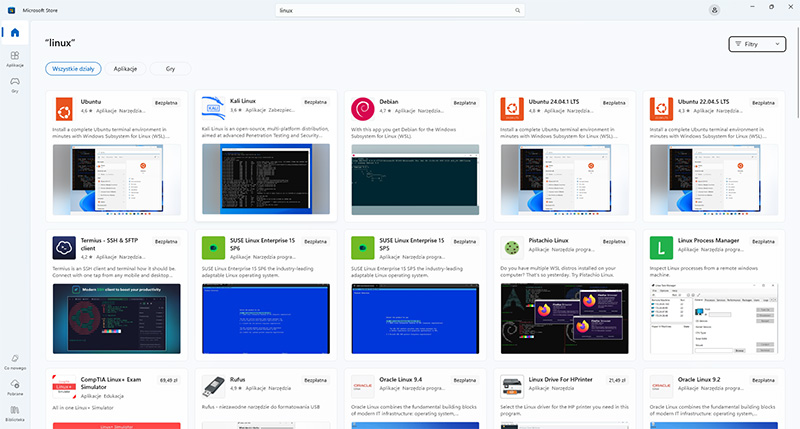Click the Rufus title text

tap(237, 380)
